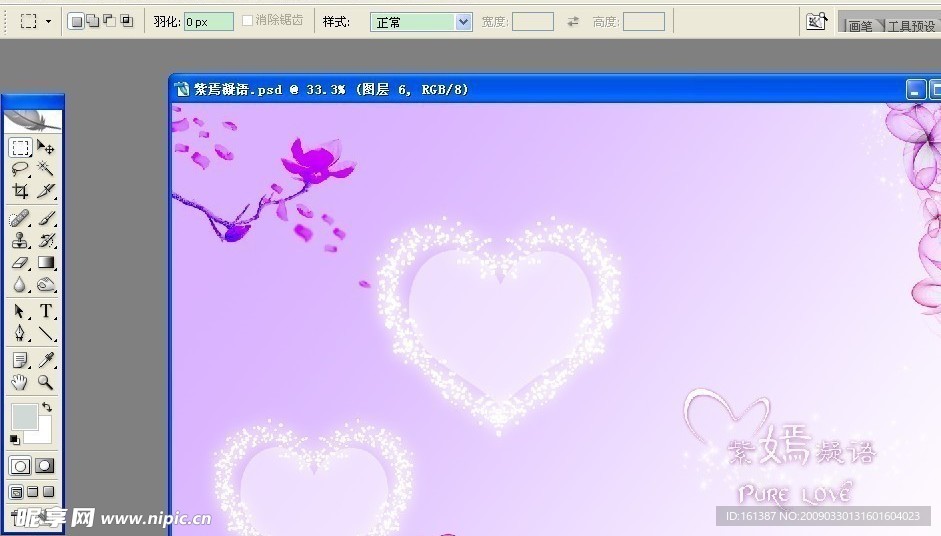
Task: Switch to Quick Mask mode
Action: [45, 466]
